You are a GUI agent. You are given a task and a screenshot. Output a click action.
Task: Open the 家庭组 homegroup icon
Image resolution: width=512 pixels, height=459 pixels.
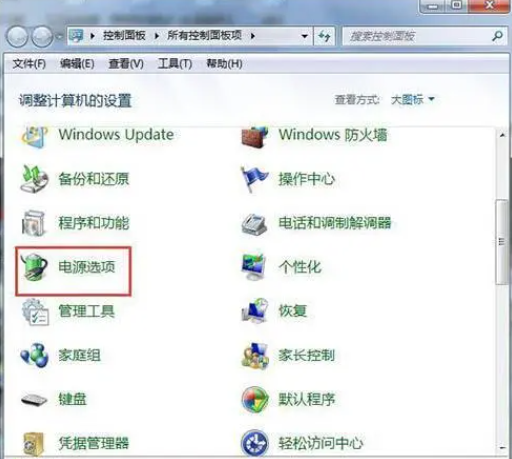click(34, 355)
